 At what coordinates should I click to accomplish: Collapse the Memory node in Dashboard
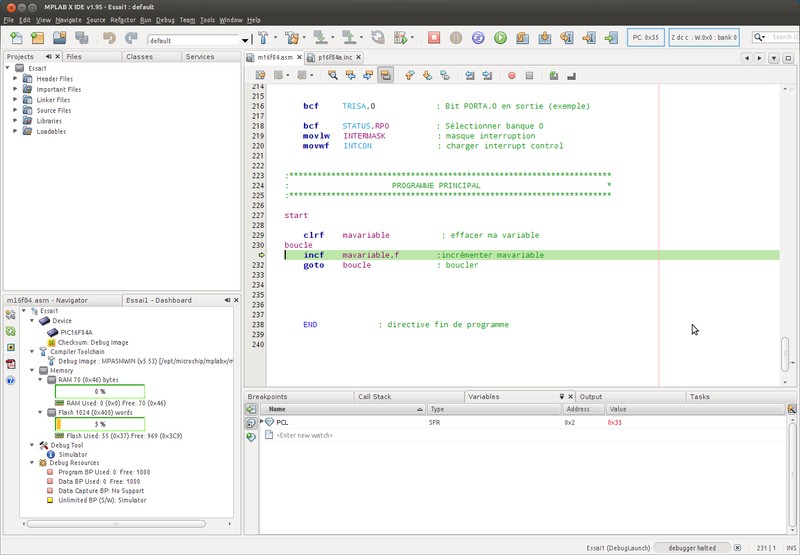[32, 370]
